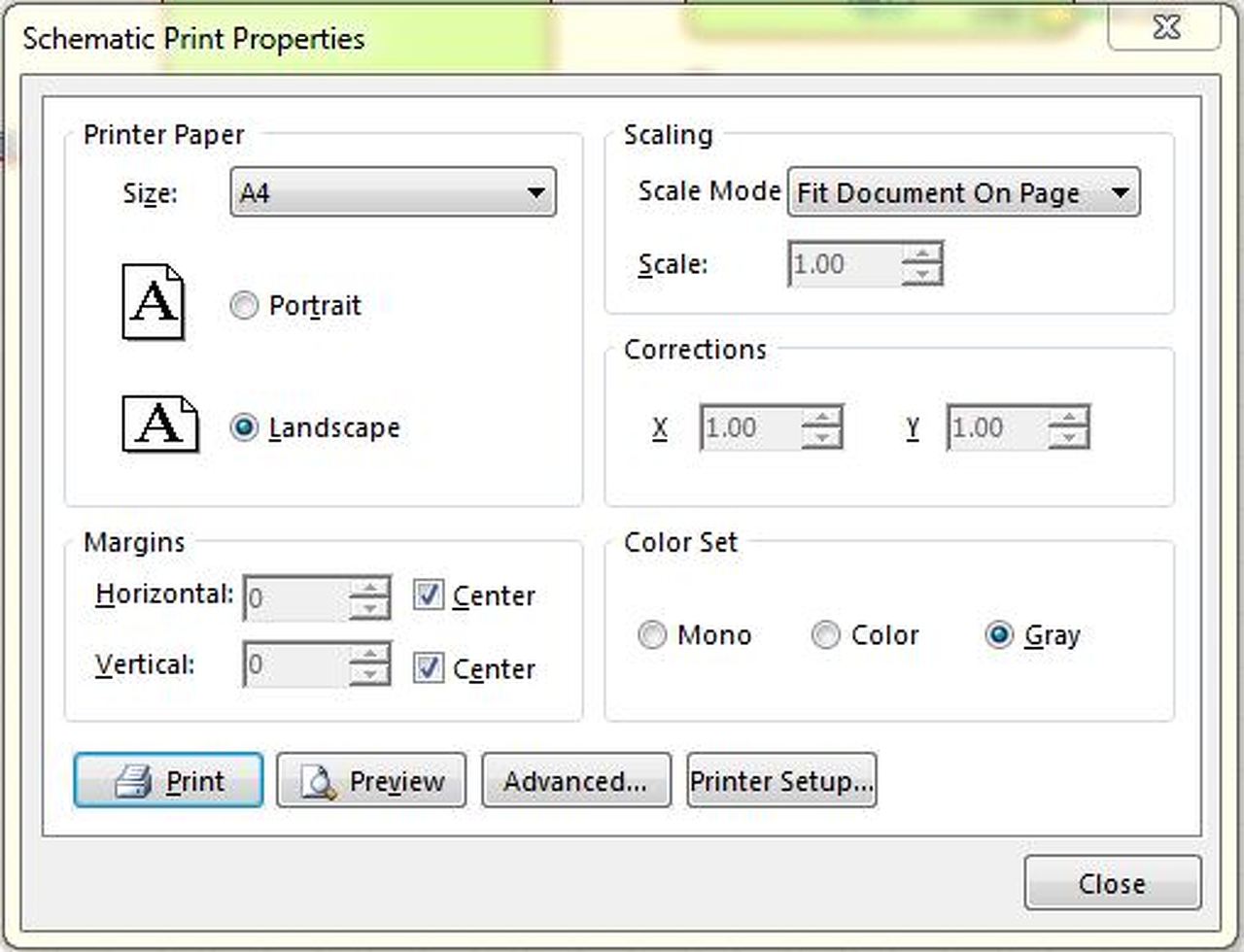This screenshot has width=1244, height=952.
Task: Click the portrait page orientation icon
Action: coord(153,302)
